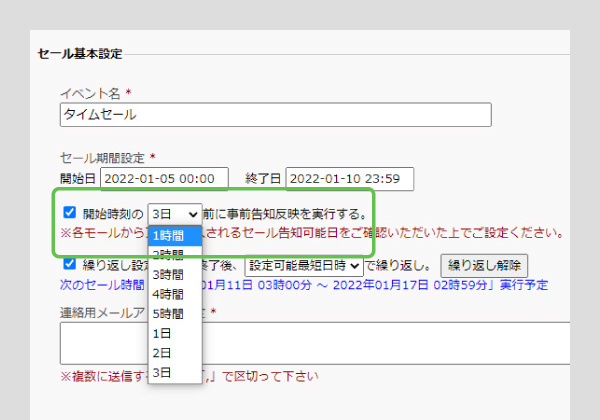Screen dimensions: 600x420
Task: Select 1時間 from the dropdown list
Action: coord(175,236)
